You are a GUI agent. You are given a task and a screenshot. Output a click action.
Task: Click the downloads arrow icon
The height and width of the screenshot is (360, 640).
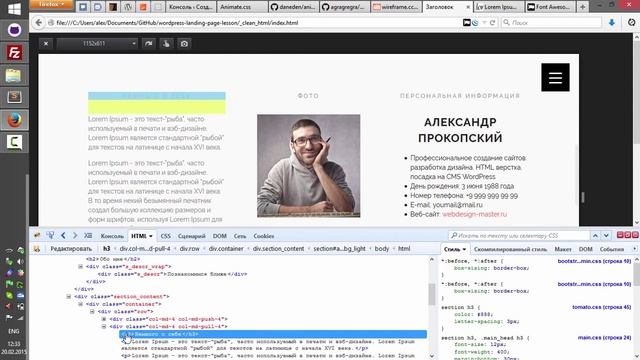pos(611,23)
